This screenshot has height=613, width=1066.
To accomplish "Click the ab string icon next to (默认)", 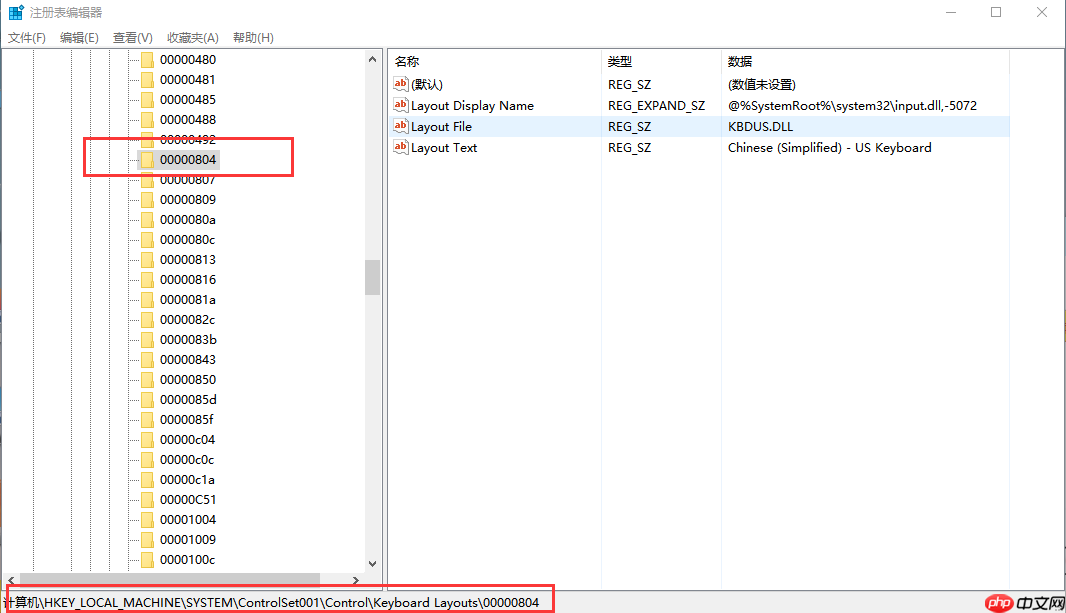I will coord(399,84).
